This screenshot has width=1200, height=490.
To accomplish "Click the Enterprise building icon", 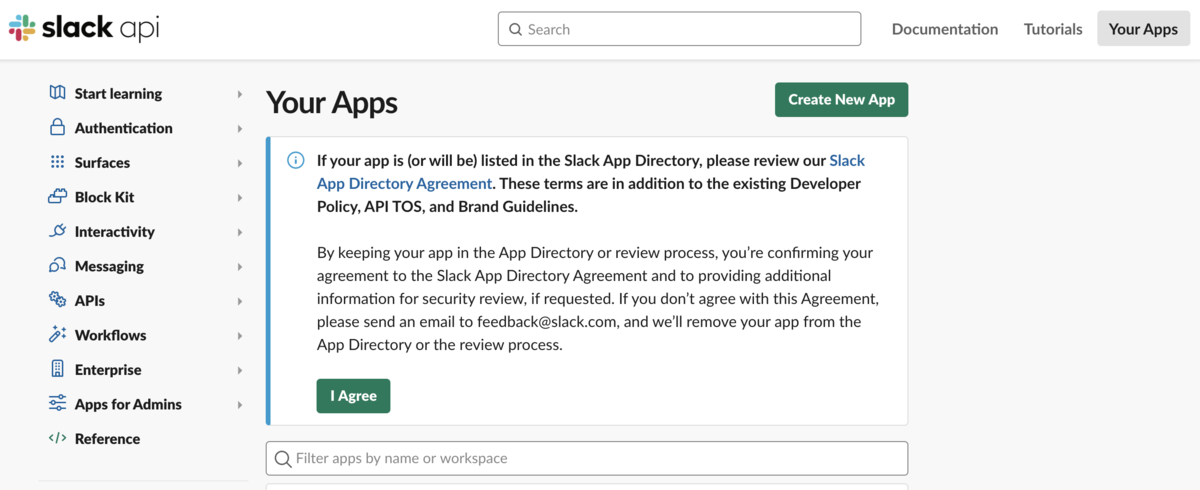I will (x=57, y=369).
